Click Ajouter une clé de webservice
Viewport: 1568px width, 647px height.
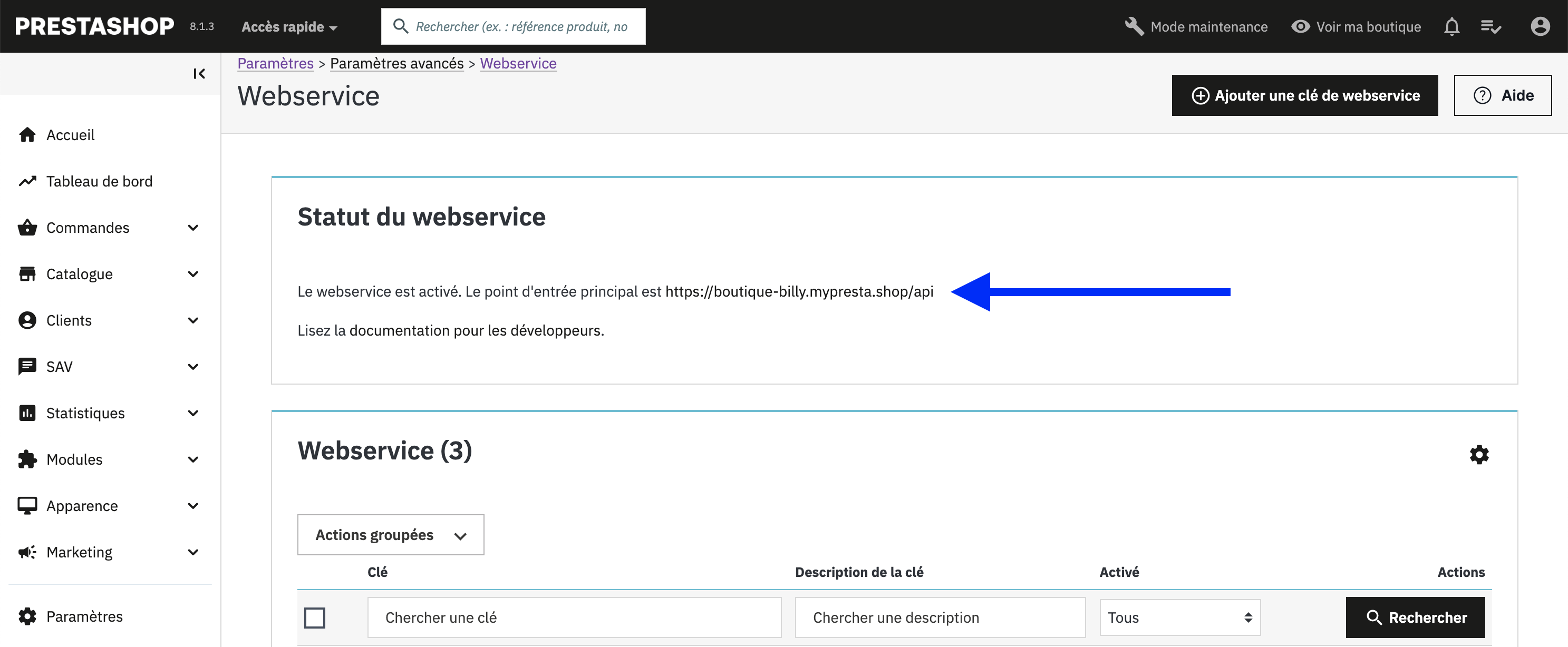(1304, 95)
